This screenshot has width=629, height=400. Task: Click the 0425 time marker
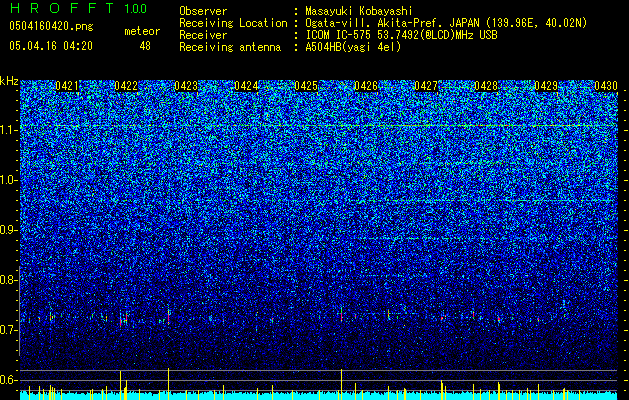(x=306, y=86)
